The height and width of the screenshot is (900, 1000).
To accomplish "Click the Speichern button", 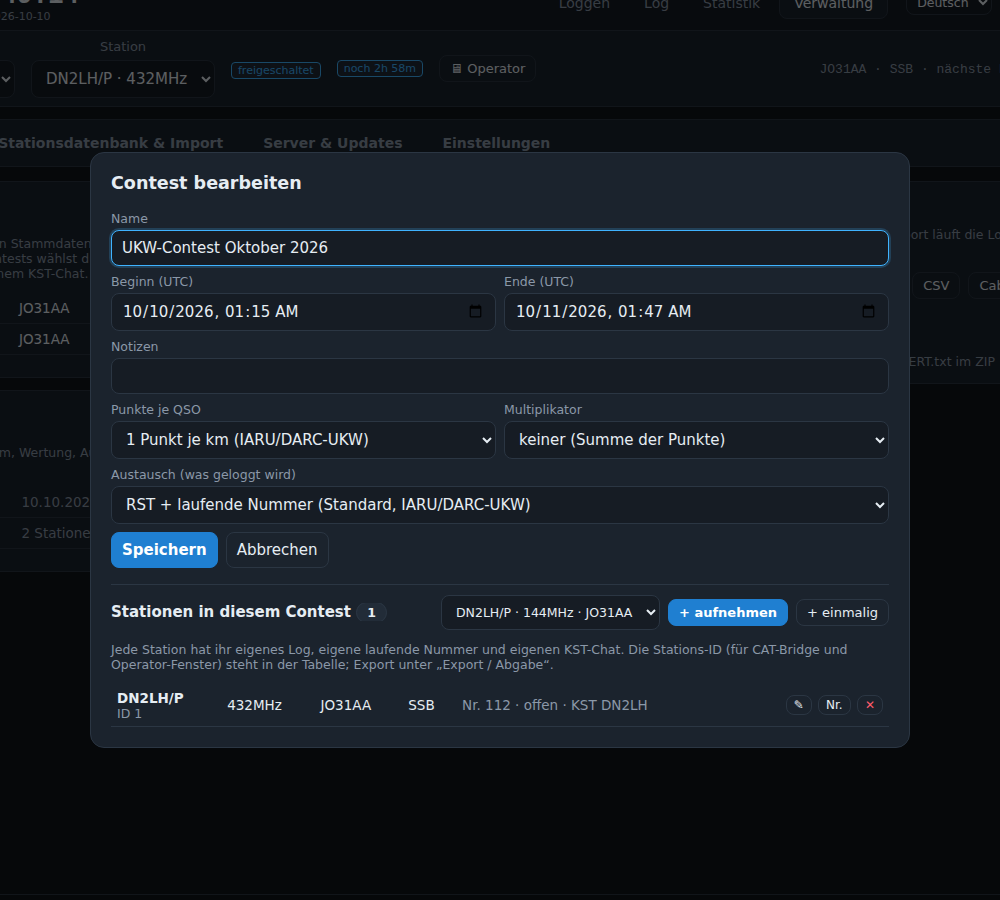I will 165,549.
